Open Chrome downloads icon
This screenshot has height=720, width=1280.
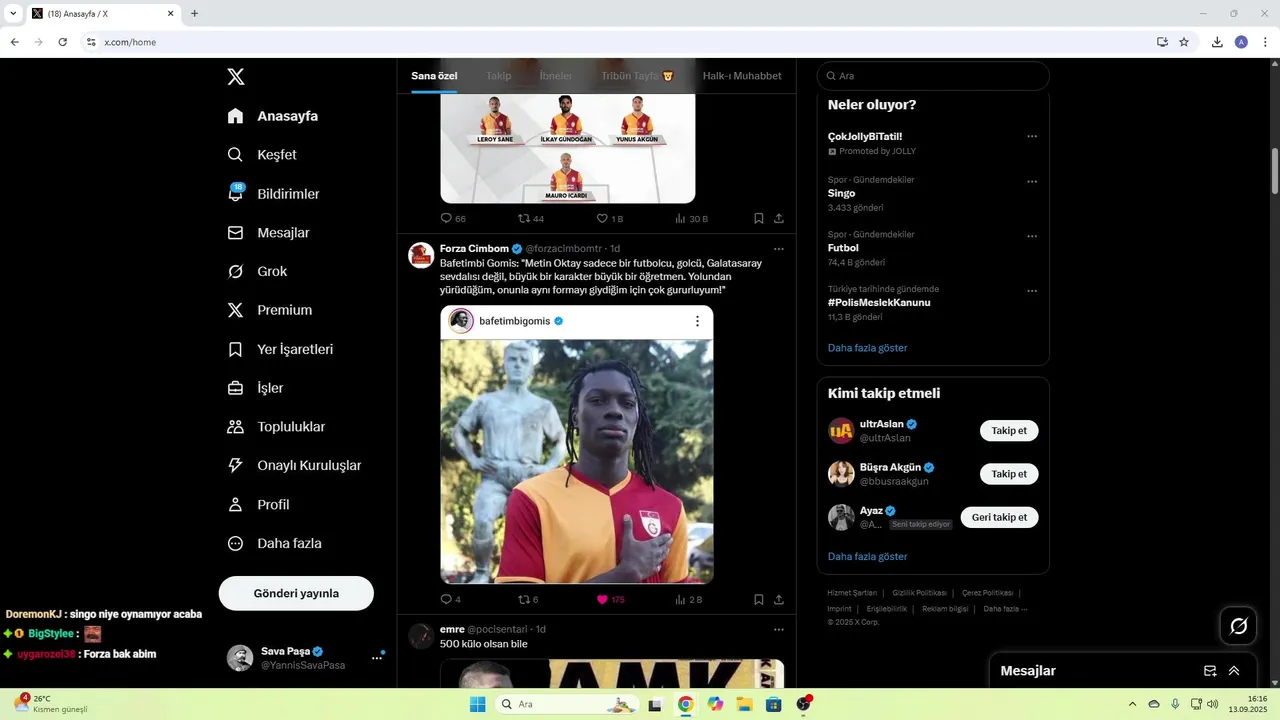[x=1217, y=42]
